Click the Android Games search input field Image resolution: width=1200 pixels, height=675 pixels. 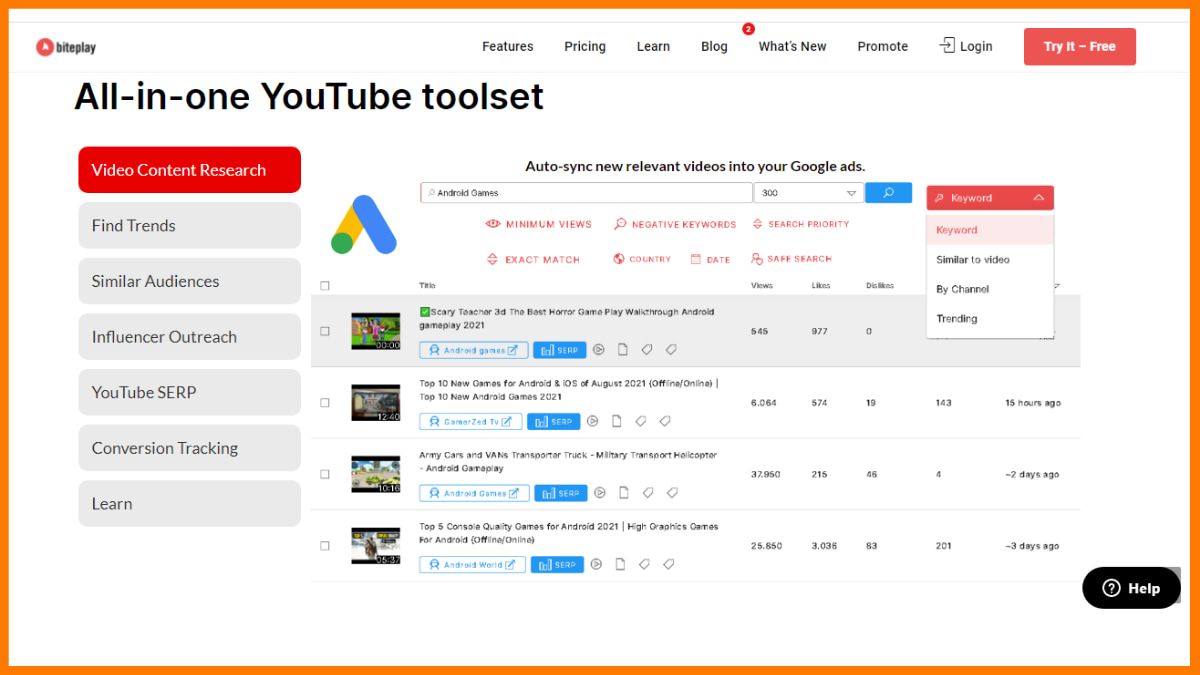click(x=586, y=193)
